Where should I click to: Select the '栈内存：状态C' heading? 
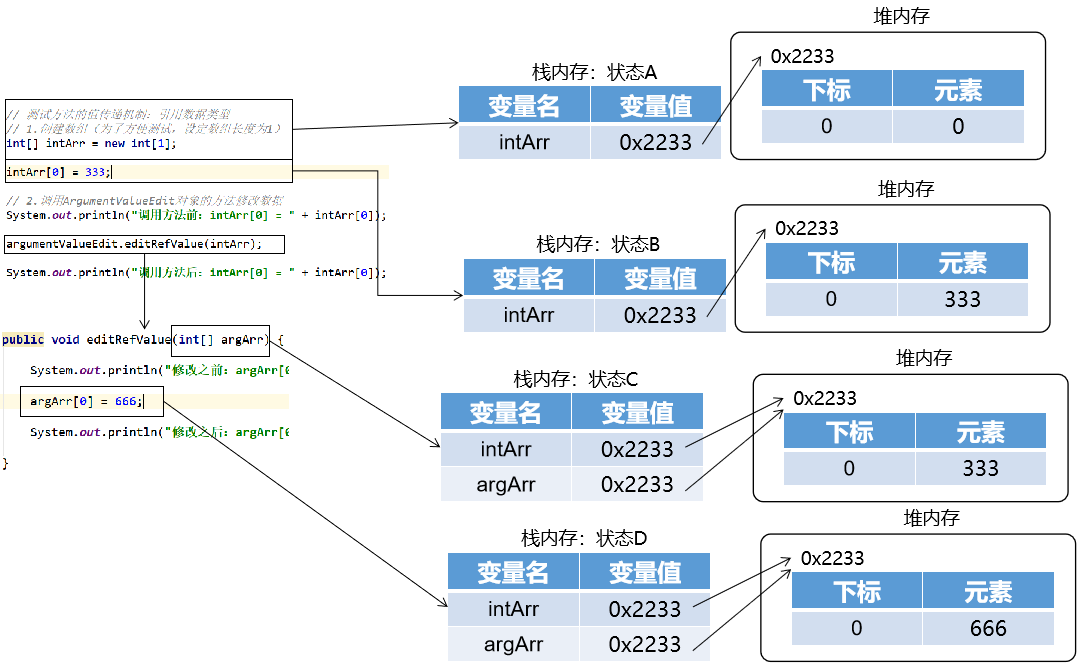(x=575, y=380)
